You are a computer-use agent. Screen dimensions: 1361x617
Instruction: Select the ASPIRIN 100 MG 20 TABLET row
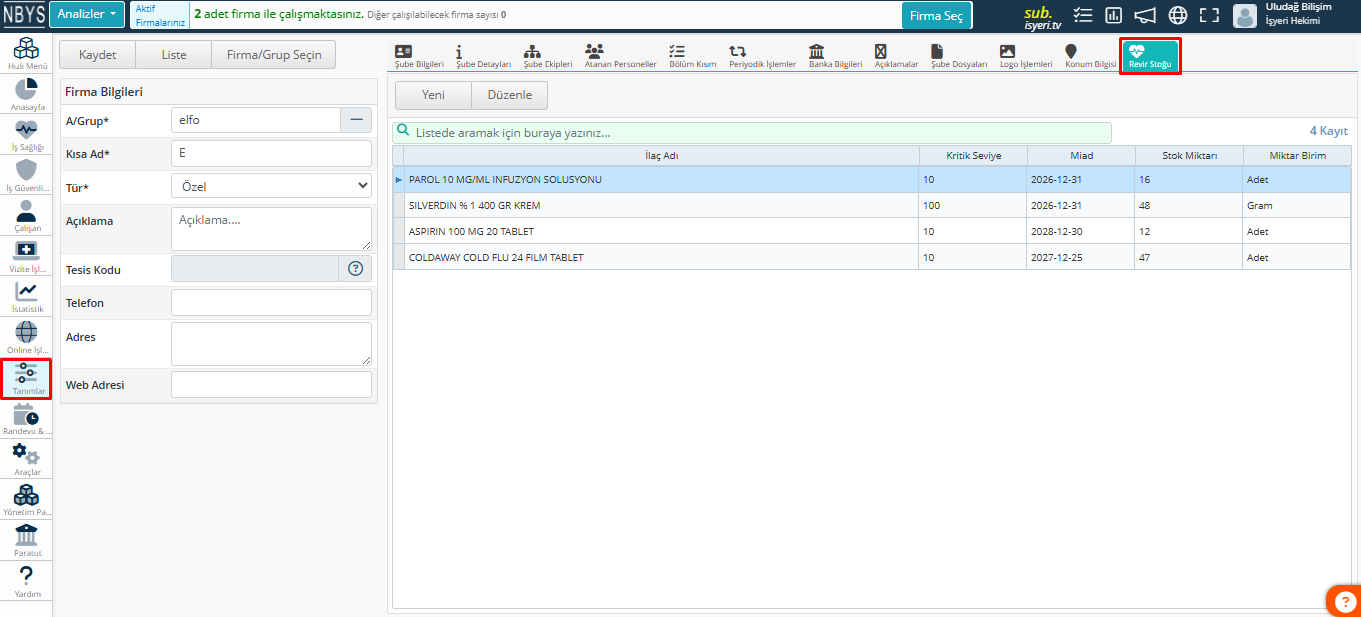coord(871,231)
